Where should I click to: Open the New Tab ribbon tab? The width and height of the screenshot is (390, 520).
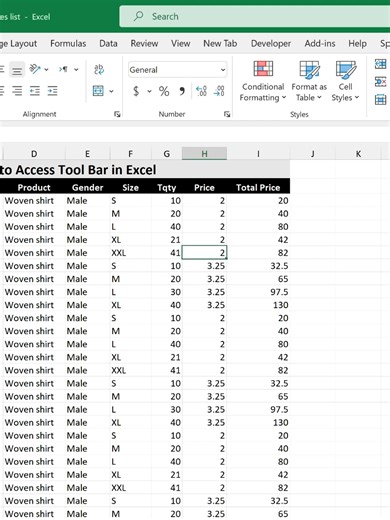click(220, 43)
